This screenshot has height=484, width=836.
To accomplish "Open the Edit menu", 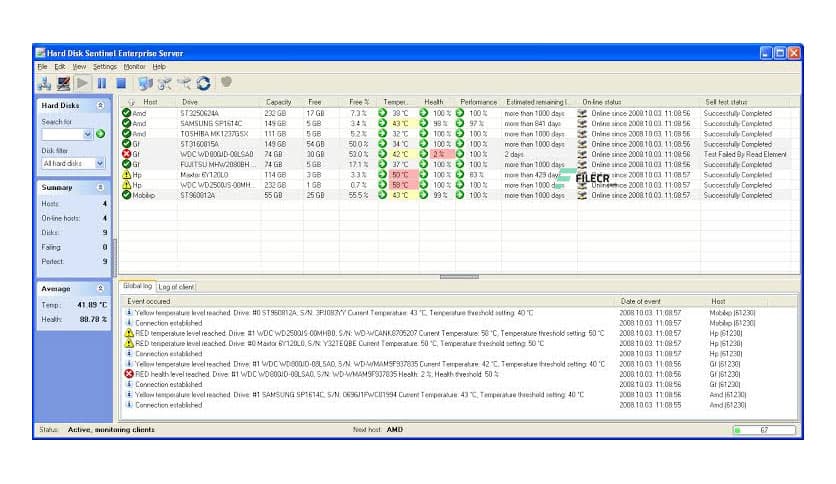I will pos(60,67).
